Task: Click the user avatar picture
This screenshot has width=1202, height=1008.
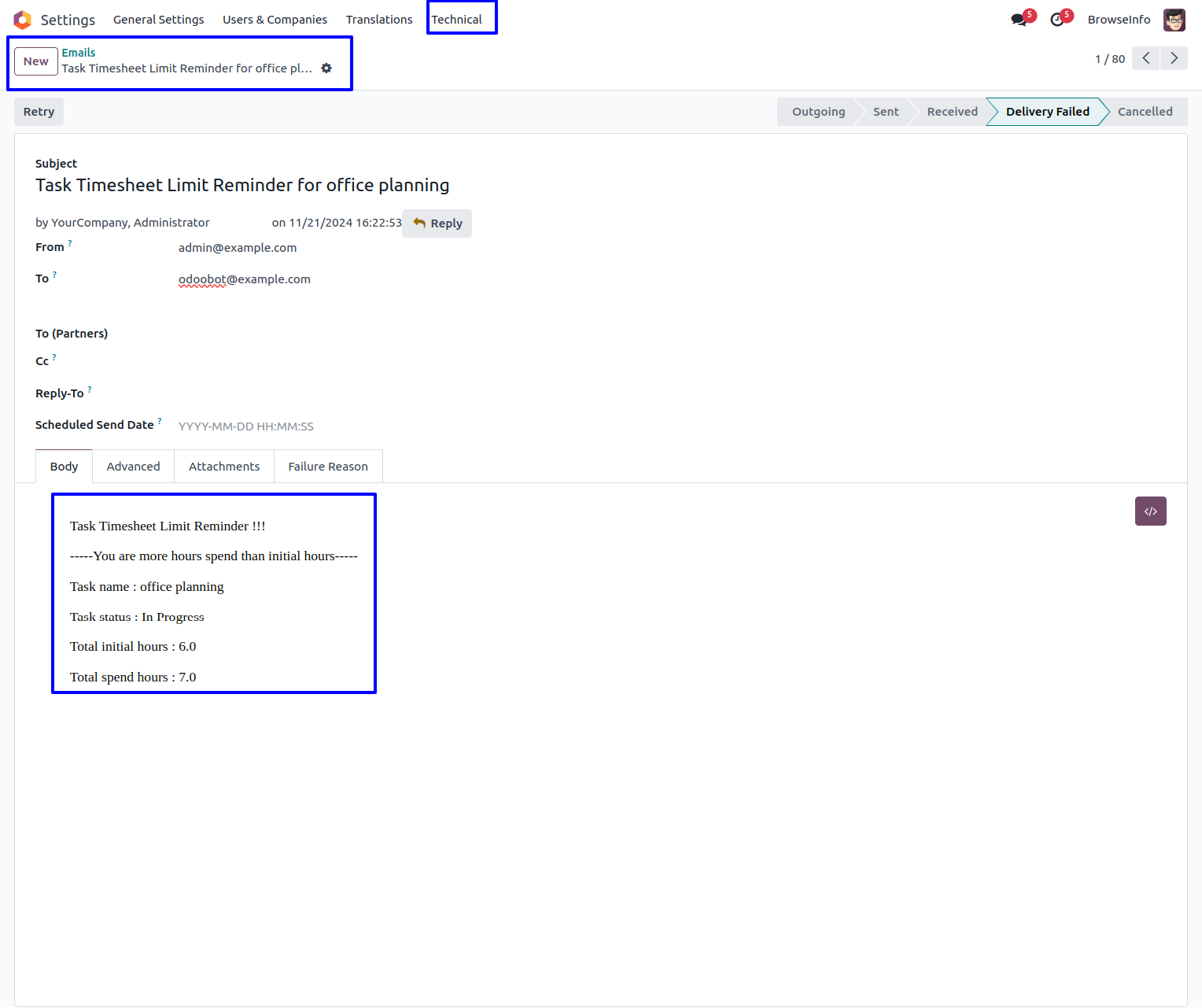Action: click(x=1174, y=20)
